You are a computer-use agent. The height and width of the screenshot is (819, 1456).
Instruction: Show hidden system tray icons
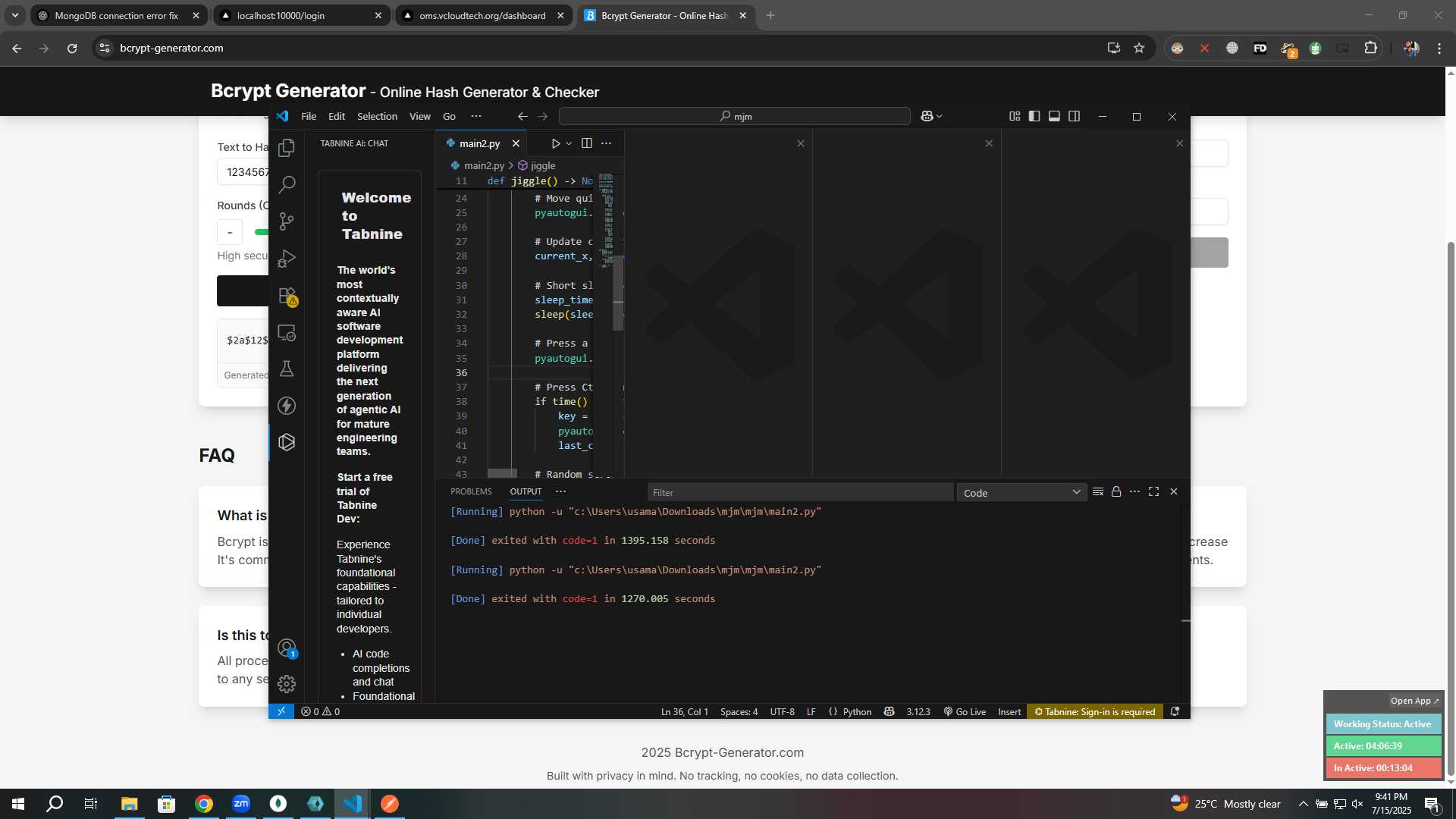[x=1303, y=804]
